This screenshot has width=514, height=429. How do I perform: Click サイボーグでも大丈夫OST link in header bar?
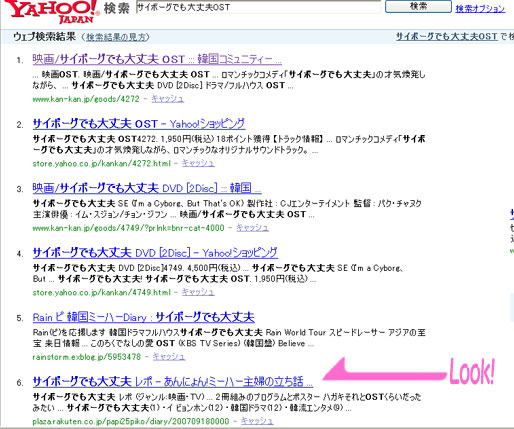[x=446, y=36]
